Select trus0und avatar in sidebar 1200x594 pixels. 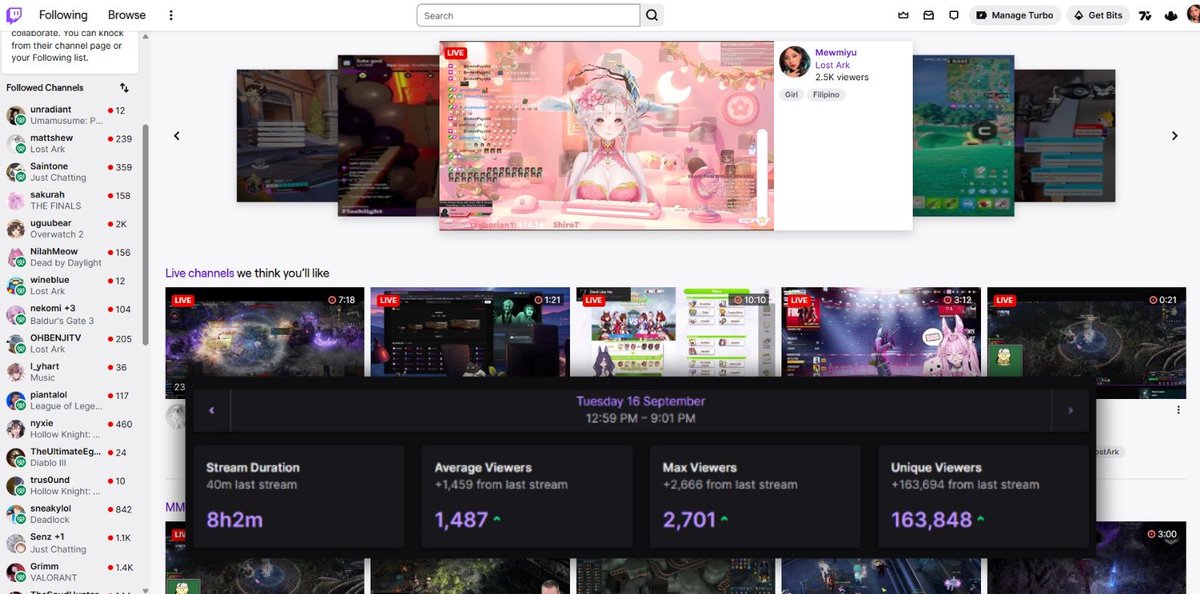click(x=15, y=486)
